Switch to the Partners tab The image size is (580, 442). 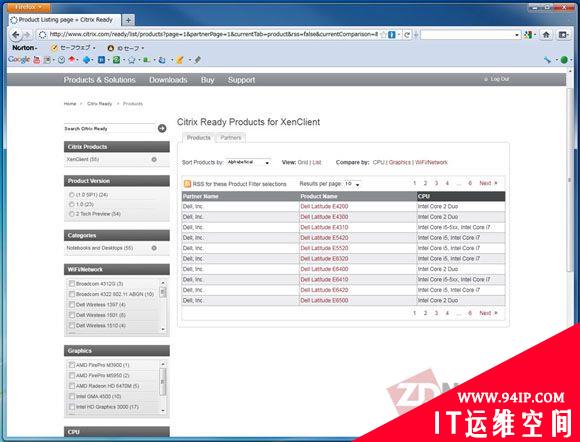pos(231,138)
